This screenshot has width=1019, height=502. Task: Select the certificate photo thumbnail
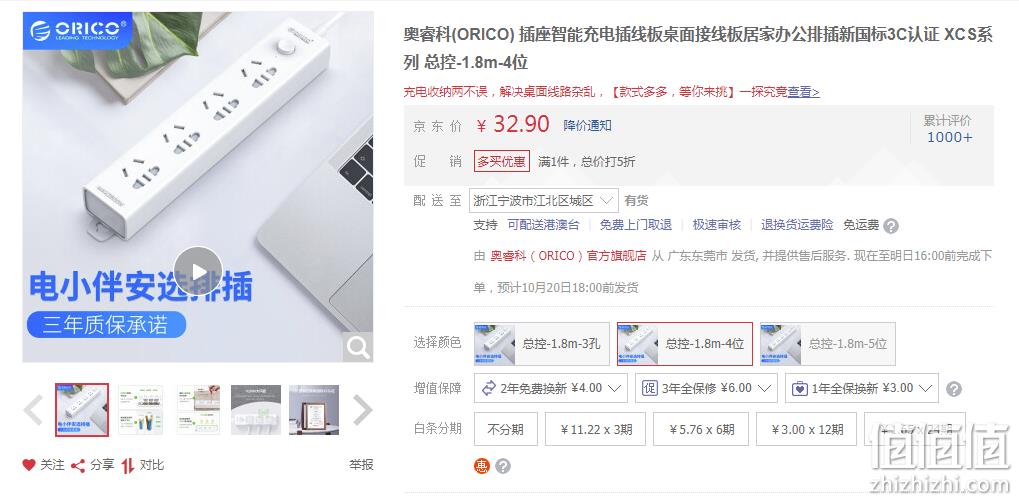pos(314,410)
